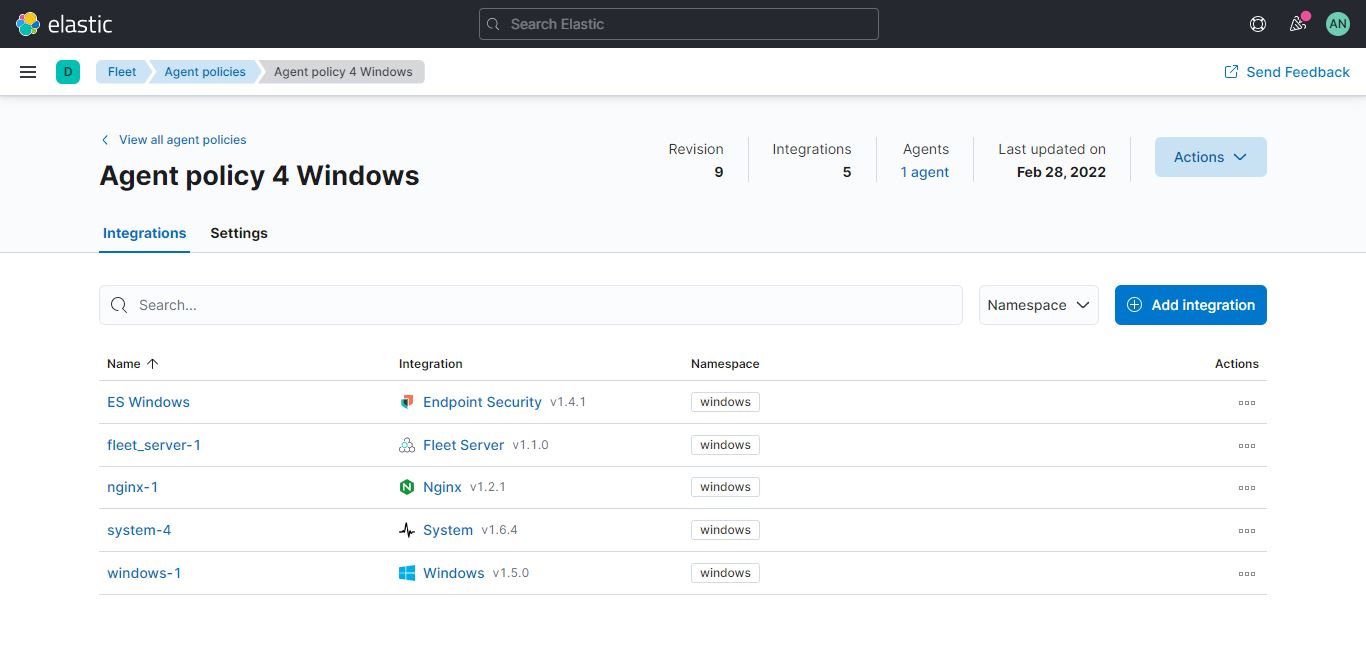Viewport: 1366px width, 655px height.
Task: Click the help support icon
Action: point(1258,23)
